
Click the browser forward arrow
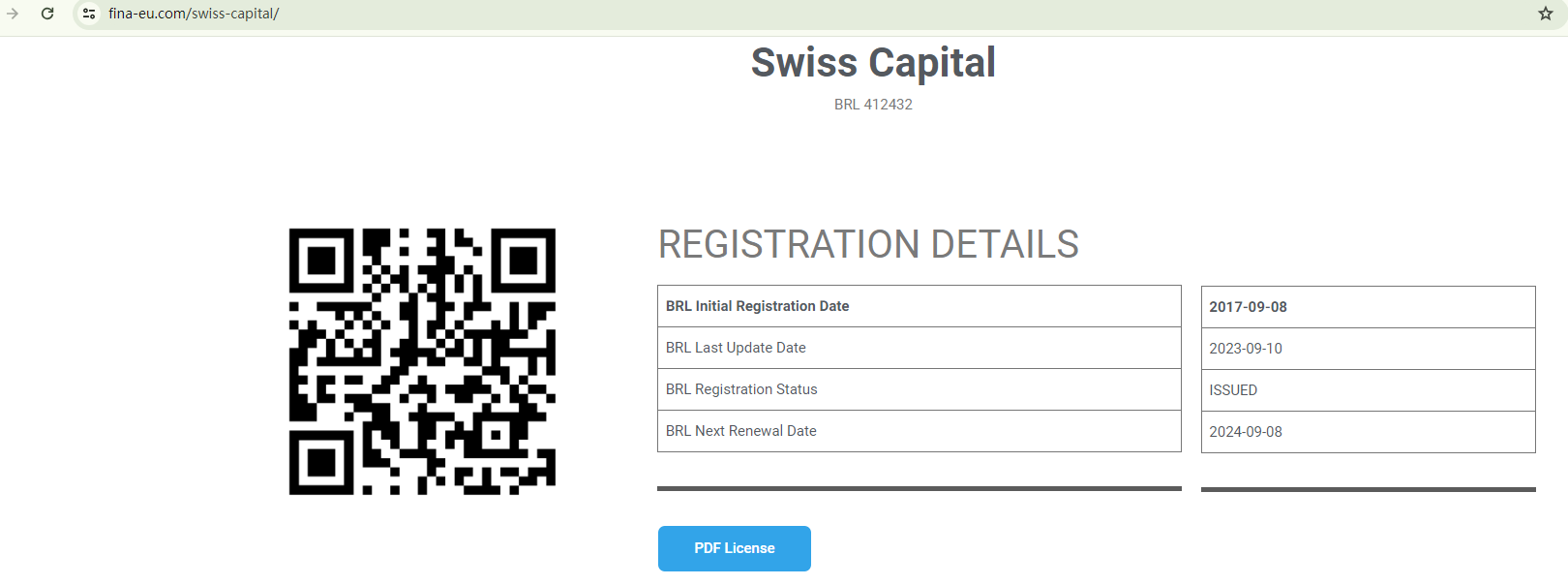point(13,14)
